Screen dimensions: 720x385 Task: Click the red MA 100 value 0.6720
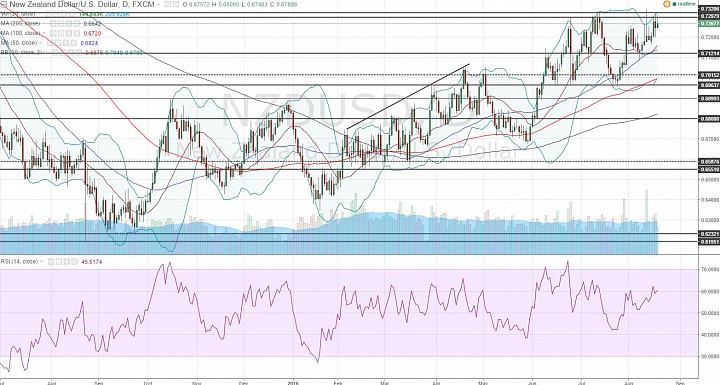click(x=92, y=34)
